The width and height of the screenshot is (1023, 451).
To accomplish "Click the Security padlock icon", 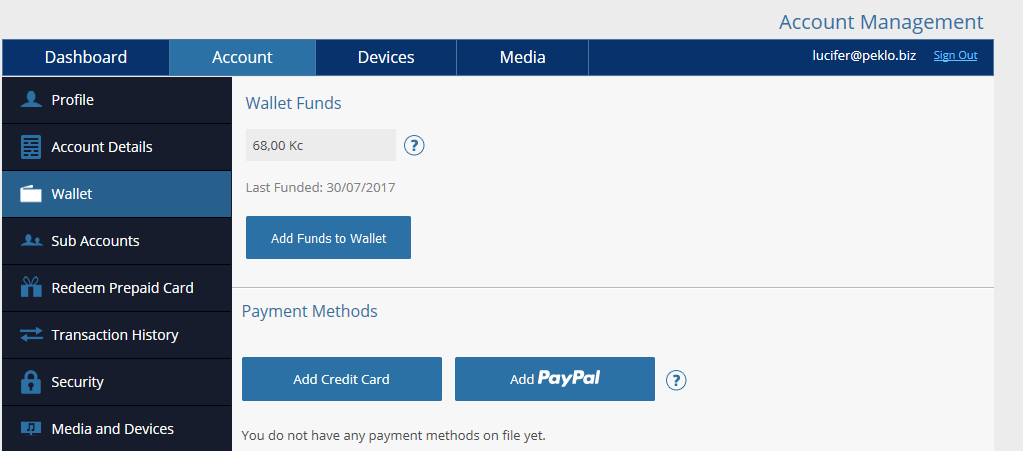I will click(x=31, y=382).
